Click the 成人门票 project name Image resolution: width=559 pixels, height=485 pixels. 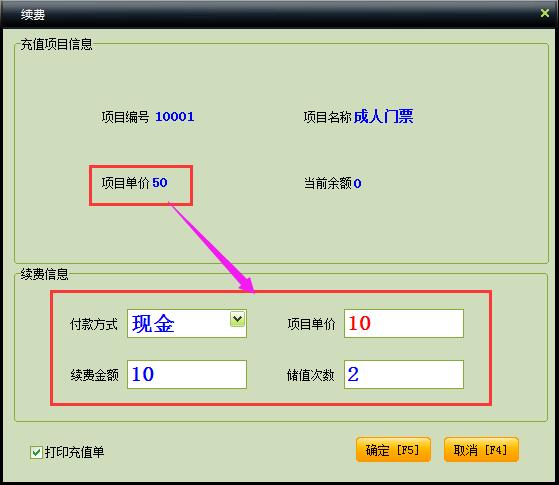pyautogui.click(x=383, y=116)
